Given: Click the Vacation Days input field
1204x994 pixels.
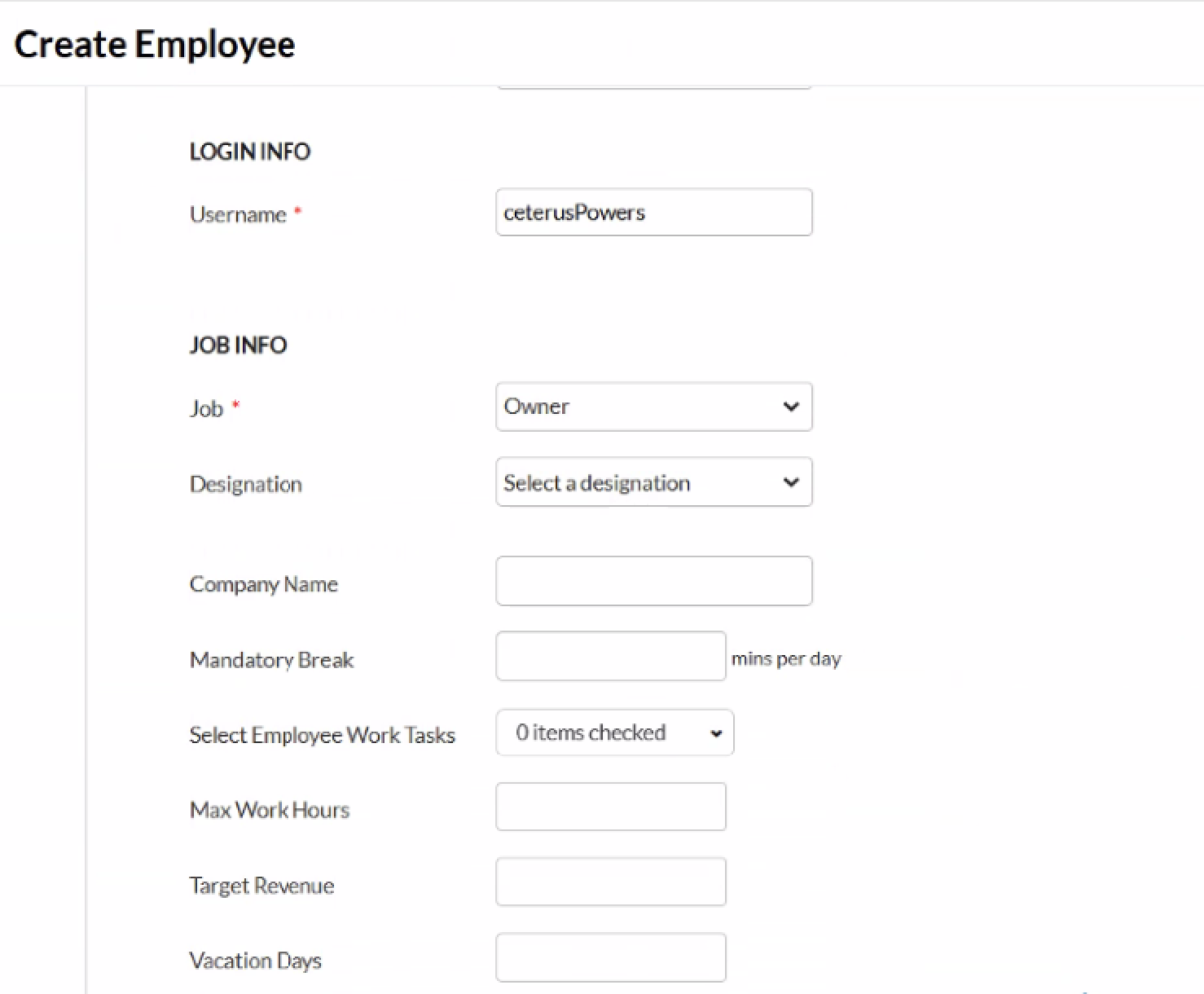Looking at the screenshot, I should pyautogui.click(x=610, y=957).
